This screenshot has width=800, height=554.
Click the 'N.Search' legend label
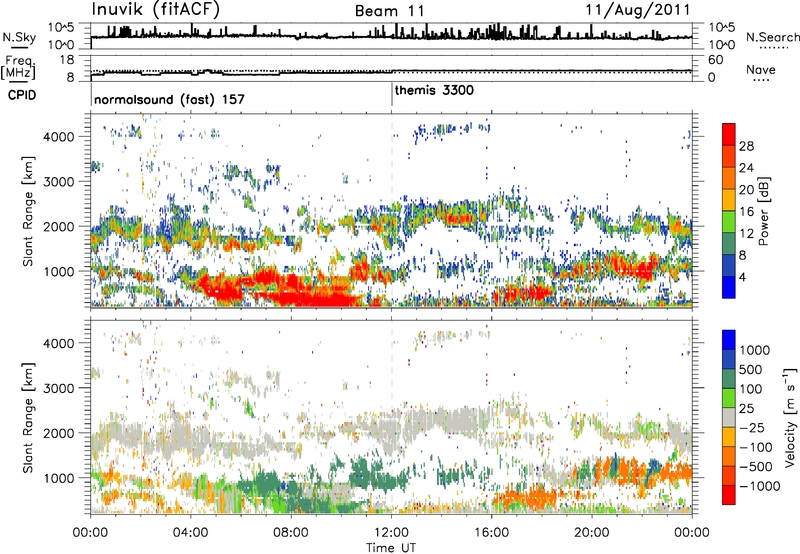(x=772, y=37)
